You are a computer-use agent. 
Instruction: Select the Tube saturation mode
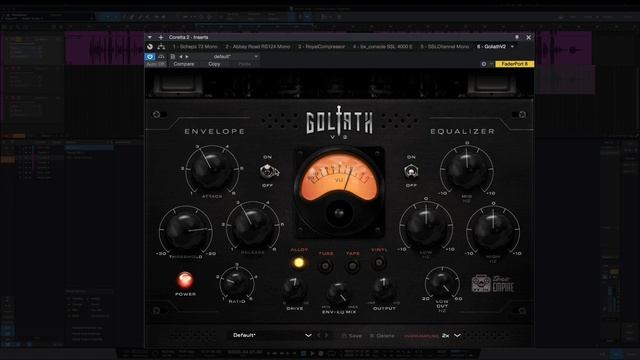tap(325, 266)
